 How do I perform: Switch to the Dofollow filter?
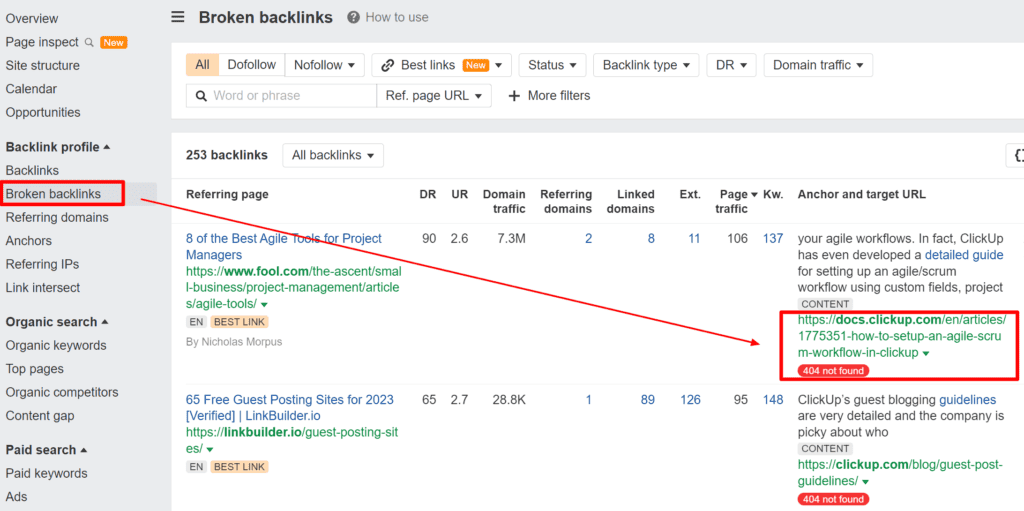251,65
